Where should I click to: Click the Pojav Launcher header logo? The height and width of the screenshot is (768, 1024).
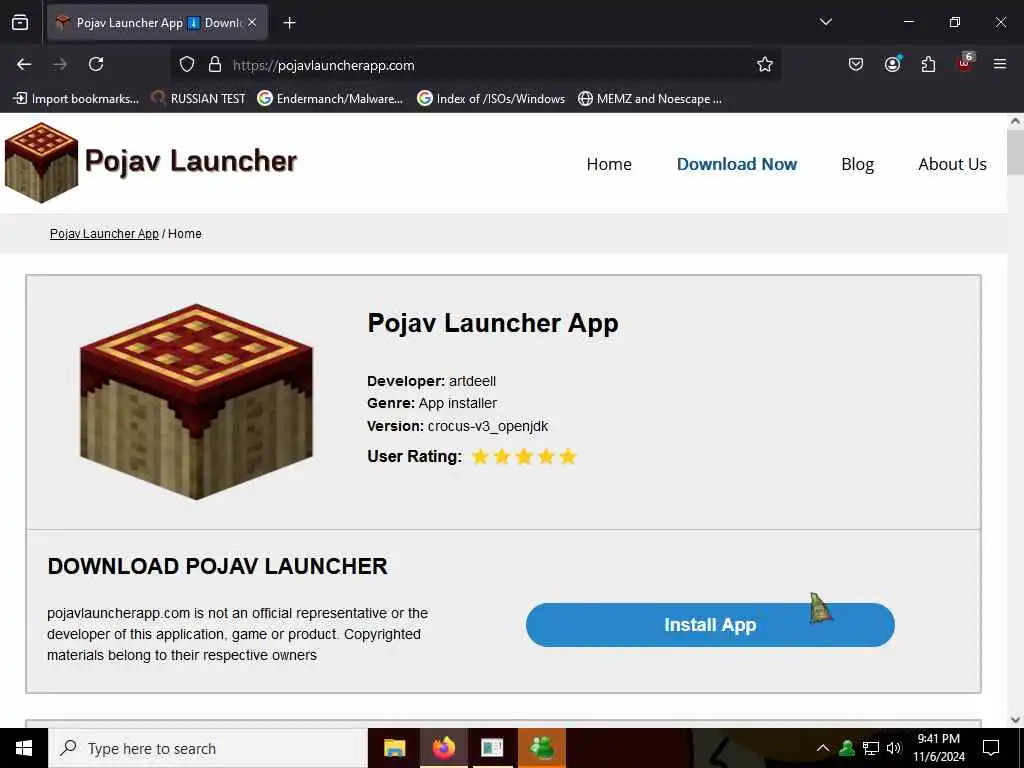(151, 163)
